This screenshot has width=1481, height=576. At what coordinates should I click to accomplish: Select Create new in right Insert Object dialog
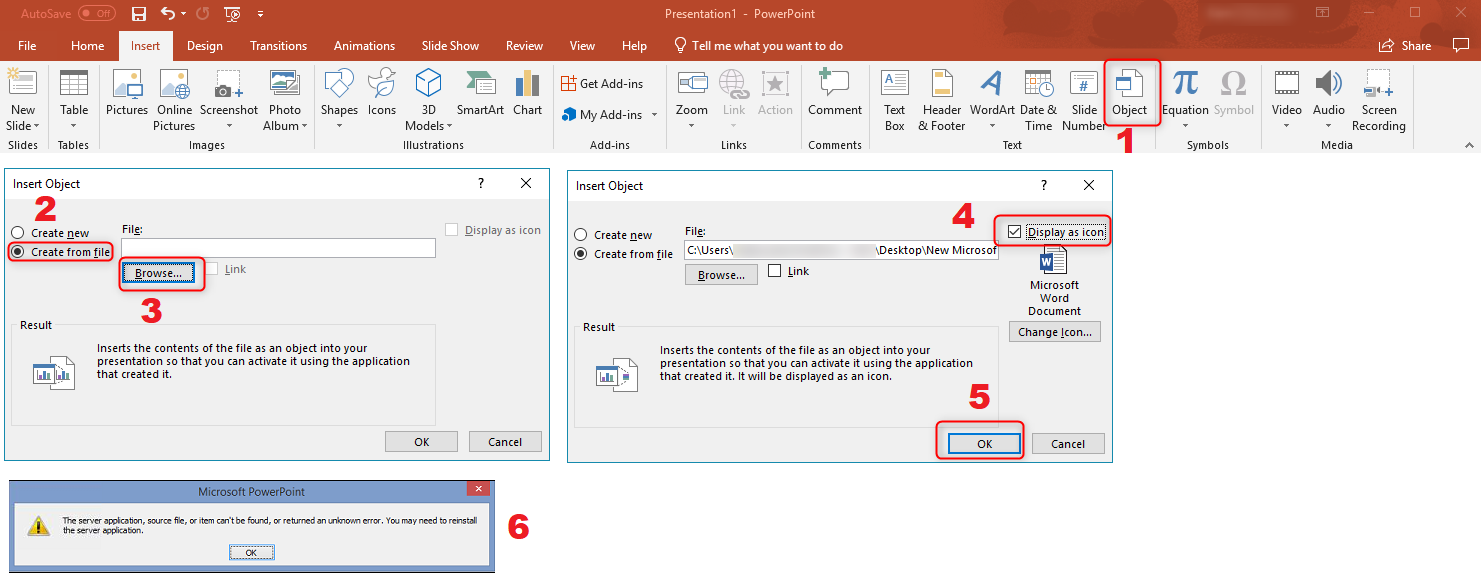613,235
